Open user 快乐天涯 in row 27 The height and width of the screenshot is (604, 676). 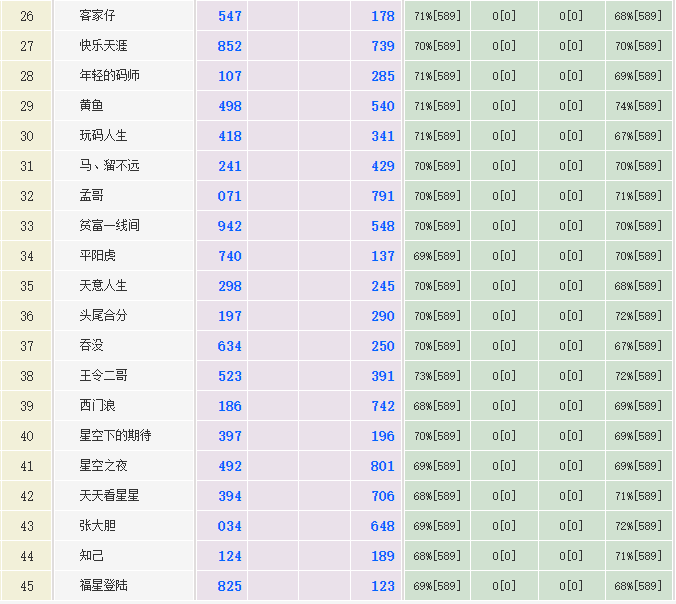(103, 46)
